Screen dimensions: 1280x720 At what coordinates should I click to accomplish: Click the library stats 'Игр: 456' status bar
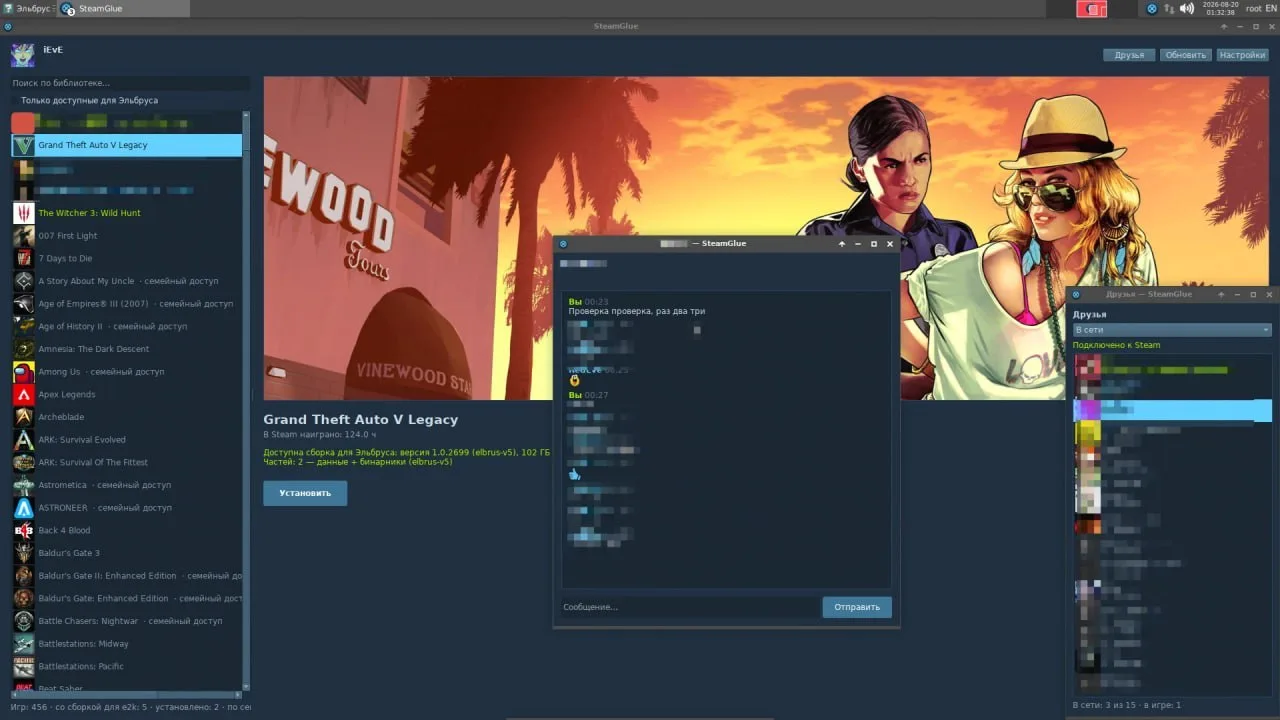pyautogui.click(x=130, y=707)
